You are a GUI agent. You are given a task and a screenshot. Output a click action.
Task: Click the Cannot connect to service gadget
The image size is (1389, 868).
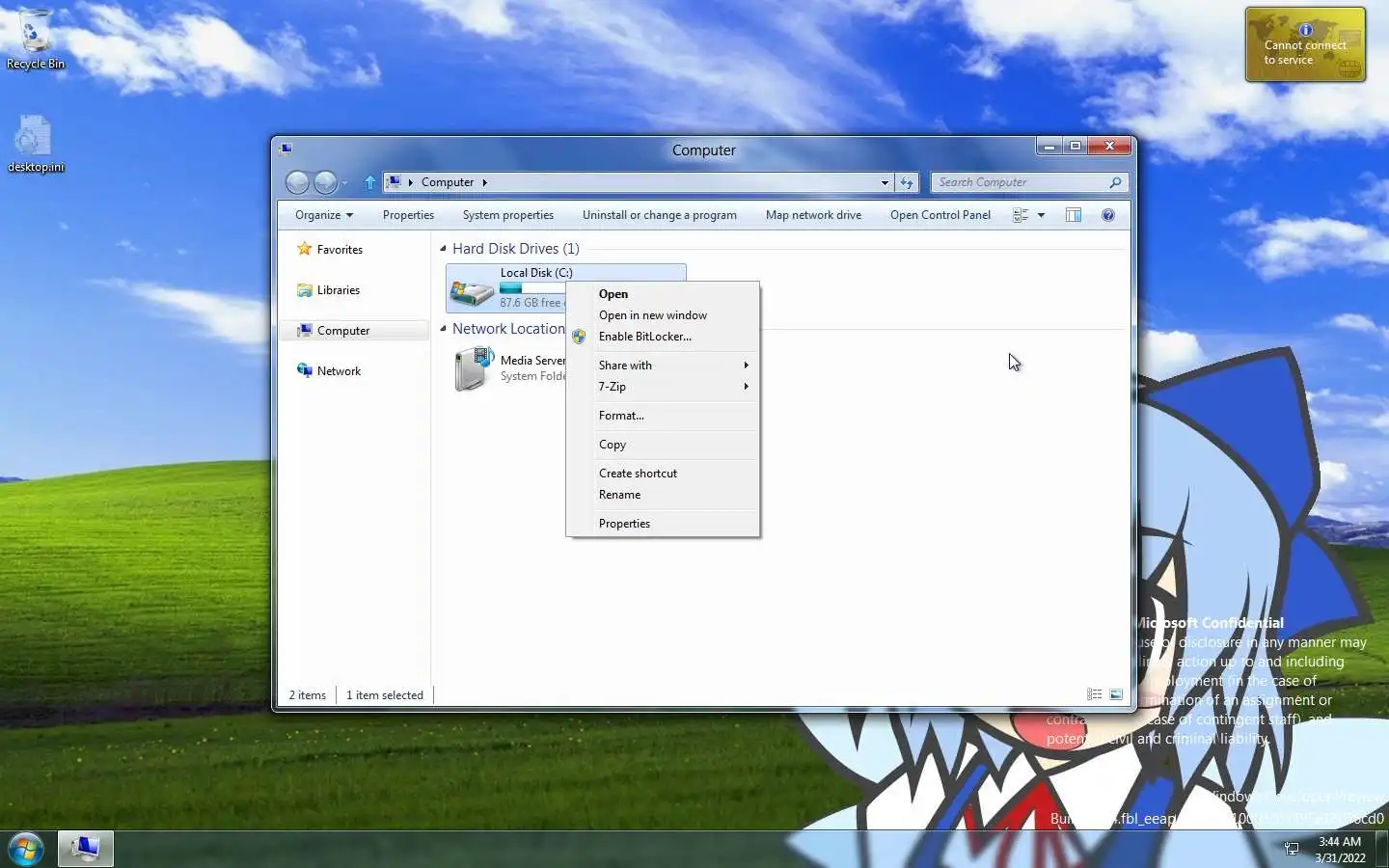click(1305, 44)
